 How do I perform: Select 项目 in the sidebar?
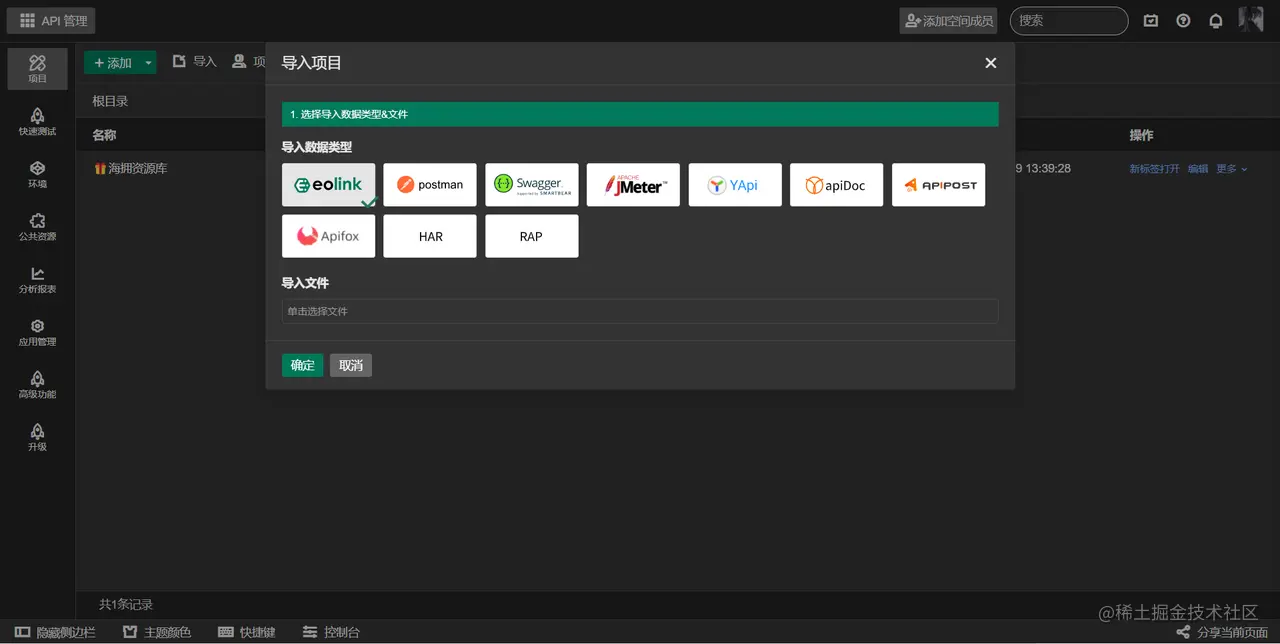[37, 69]
